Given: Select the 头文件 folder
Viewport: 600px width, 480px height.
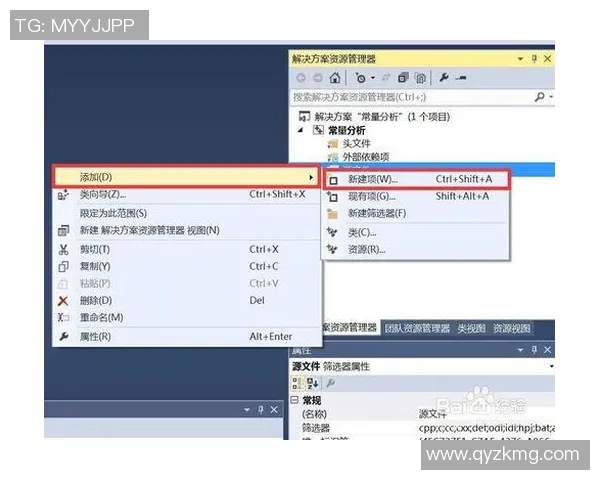Looking at the screenshot, I should (356, 144).
